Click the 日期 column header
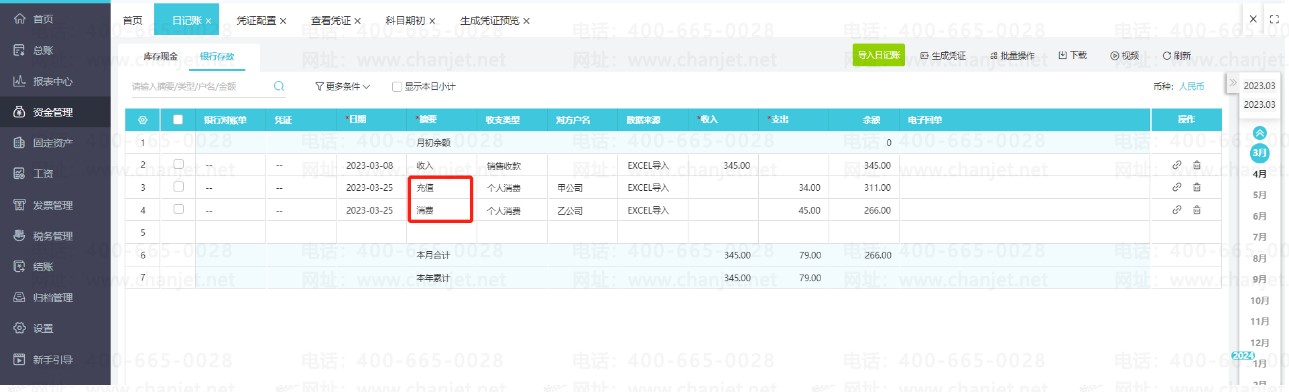This screenshot has height=392, width=1289. click(372, 120)
